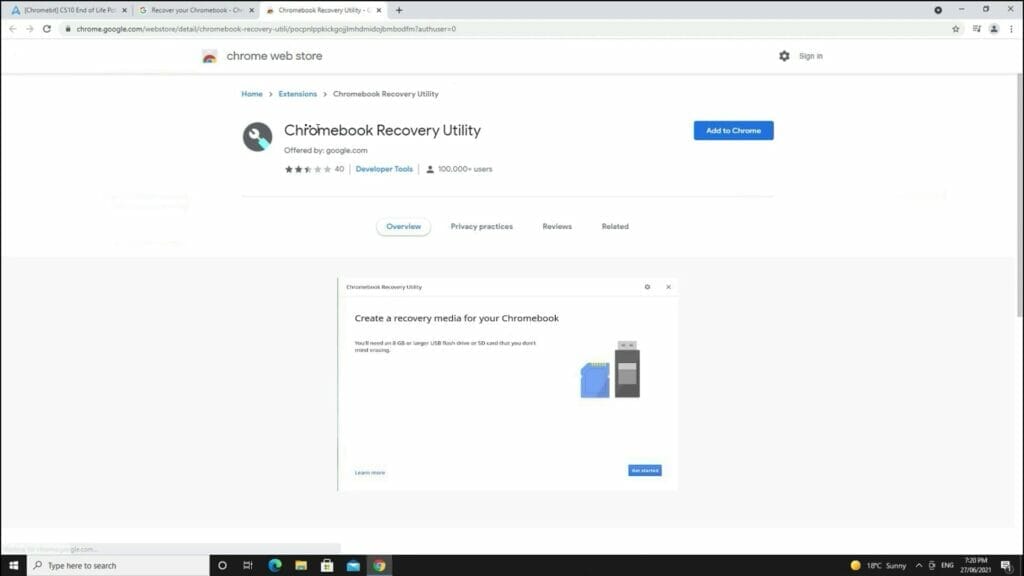1024x576 pixels.
Task: Open the web store settings gear
Action: [786, 56]
